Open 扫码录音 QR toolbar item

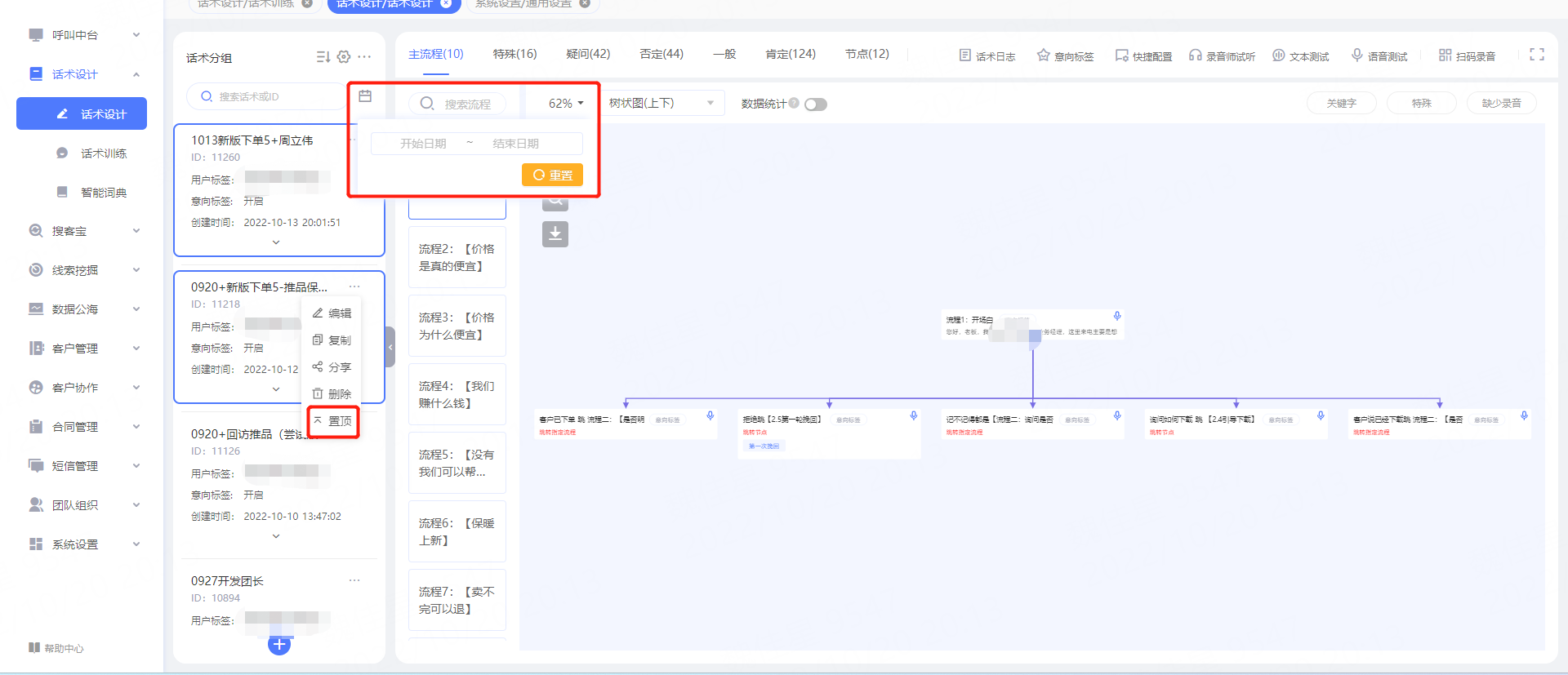click(1467, 56)
